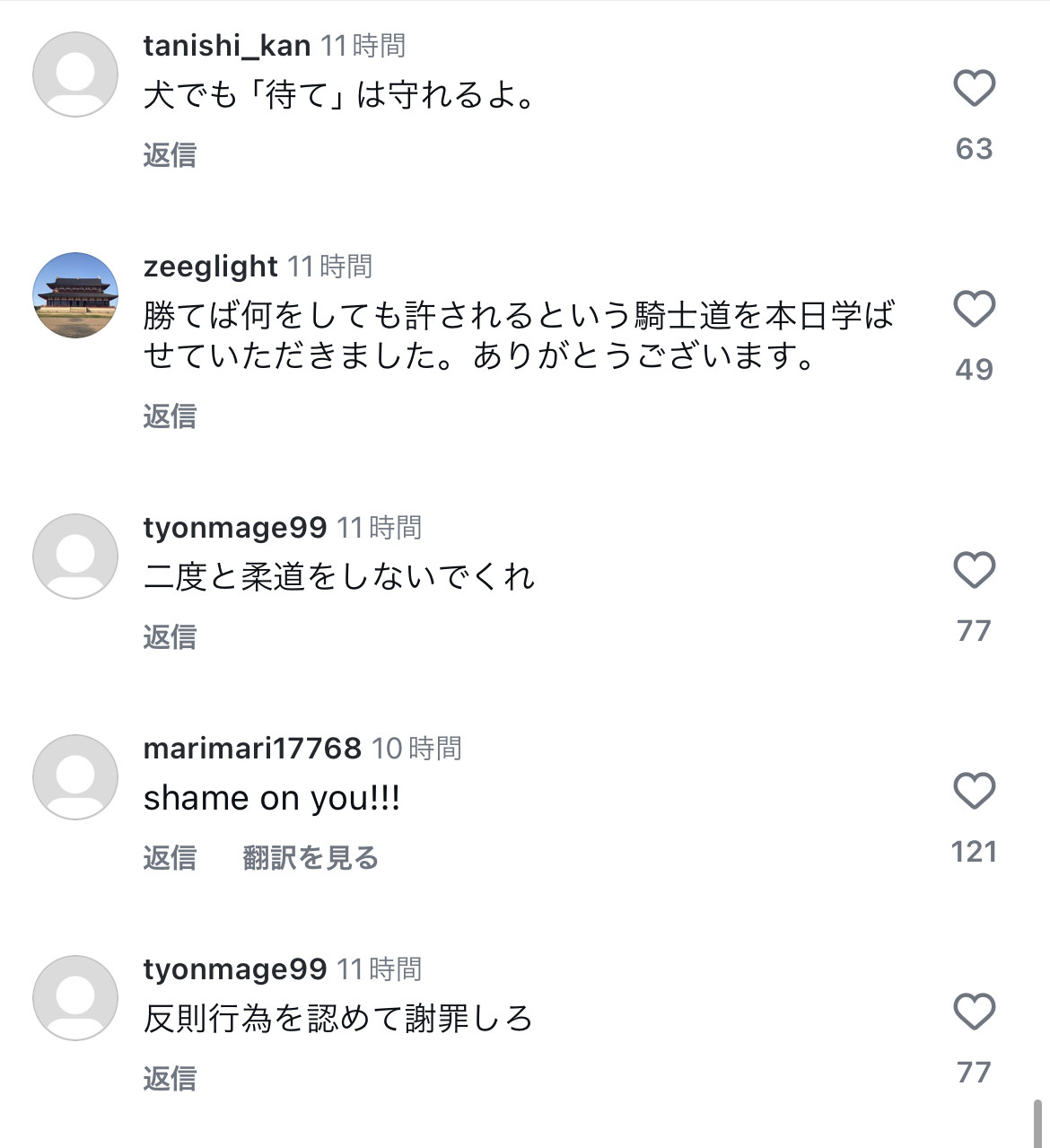1050x1148 pixels.
Task: Reply to zeeglight's comment
Action: pos(170,416)
